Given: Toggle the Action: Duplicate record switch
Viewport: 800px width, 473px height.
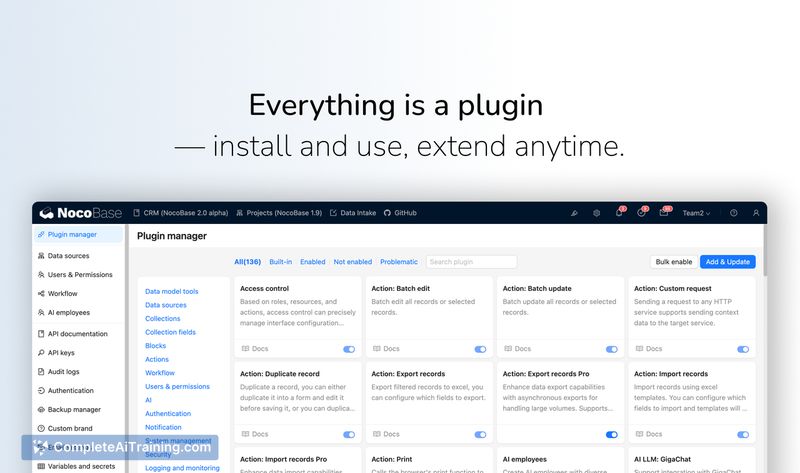Looking at the screenshot, I should [x=349, y=434].
